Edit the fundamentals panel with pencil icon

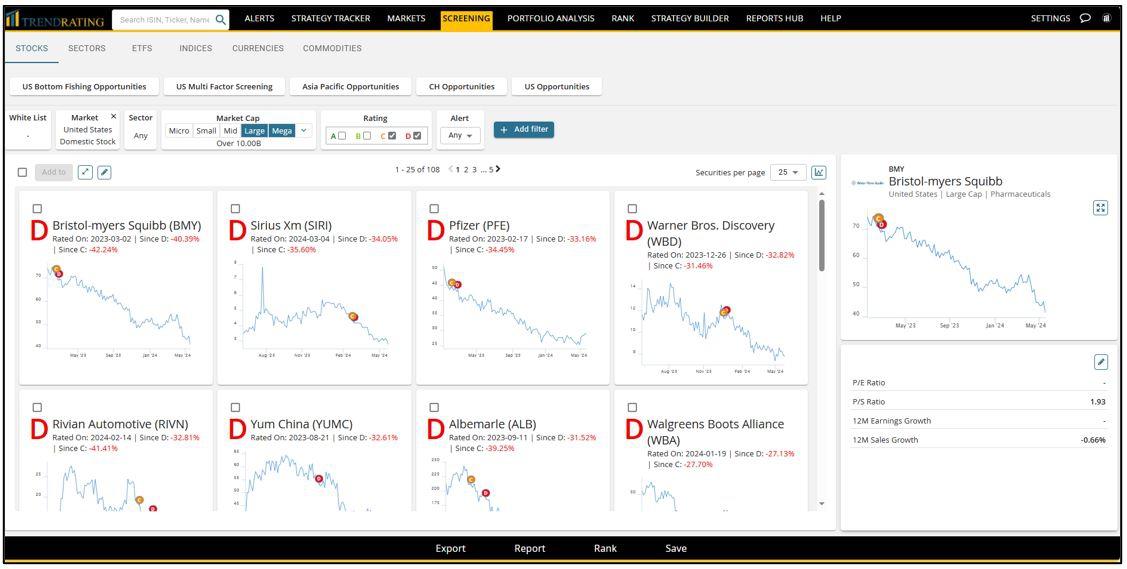point(1100,362)
